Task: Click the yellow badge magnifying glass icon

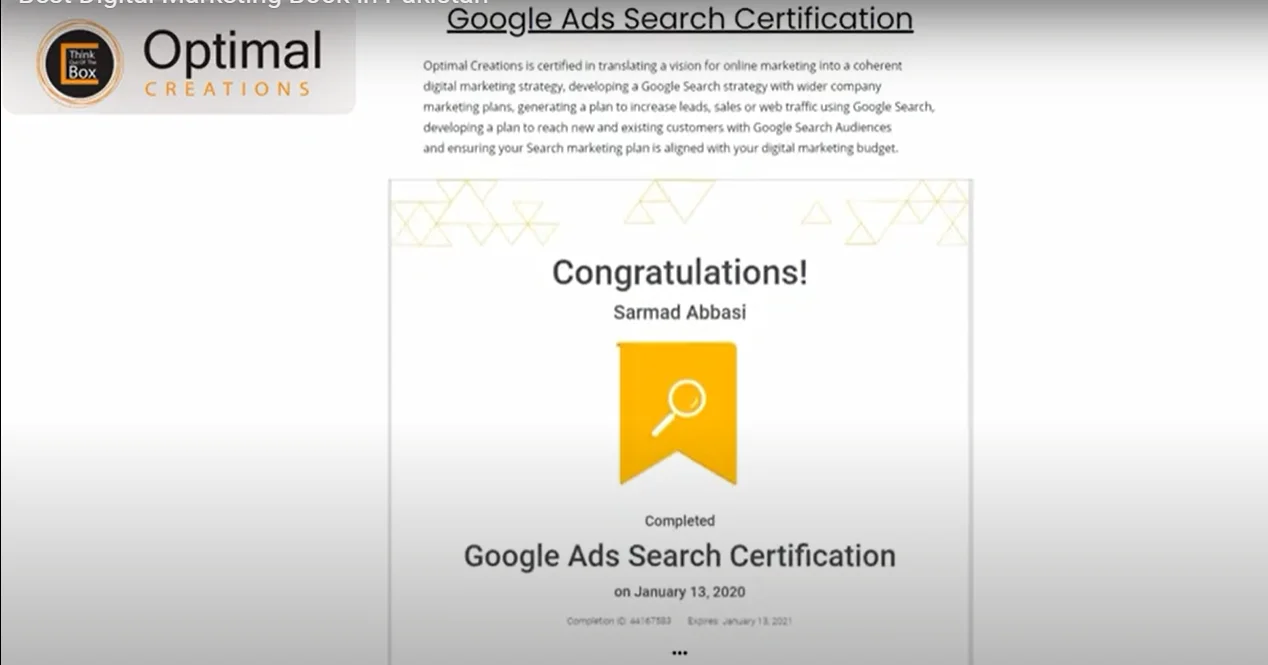Action: [679, 408]
